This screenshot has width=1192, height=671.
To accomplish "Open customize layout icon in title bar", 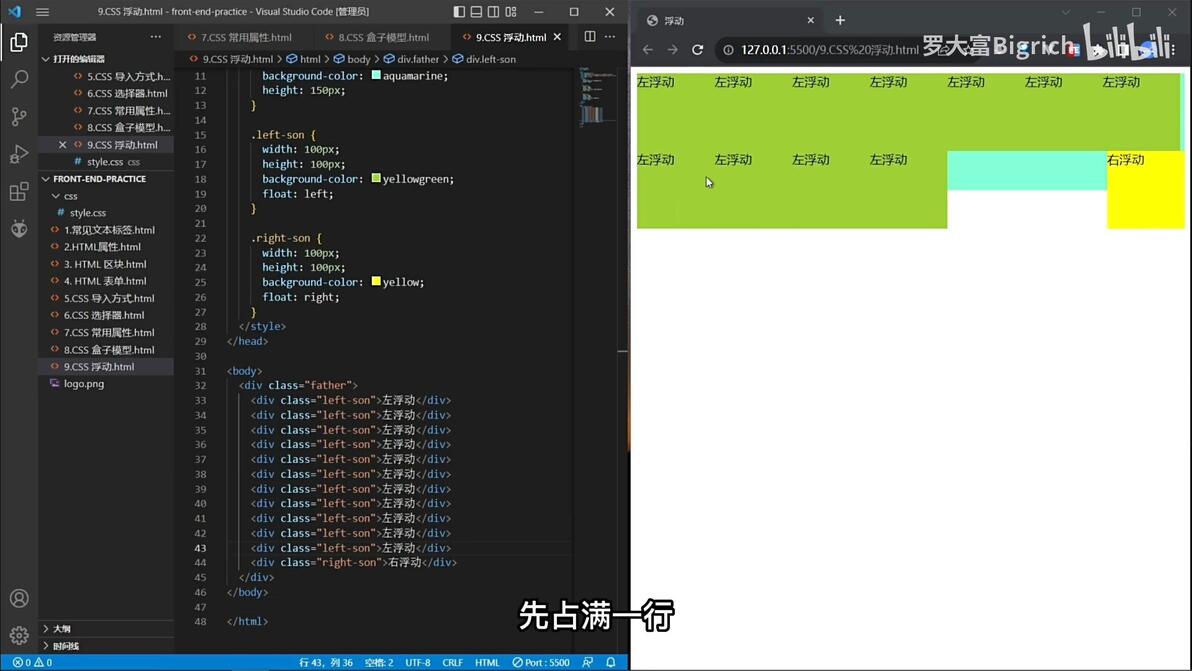I will click(x=511, y=11).
